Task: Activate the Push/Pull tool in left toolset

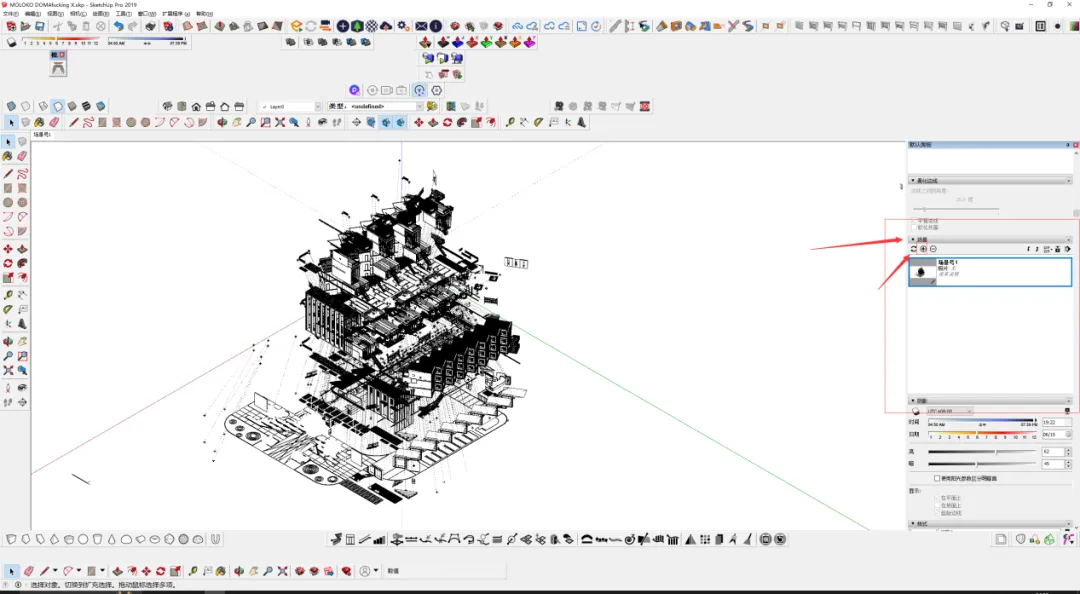Action: (x=23, y=249)
